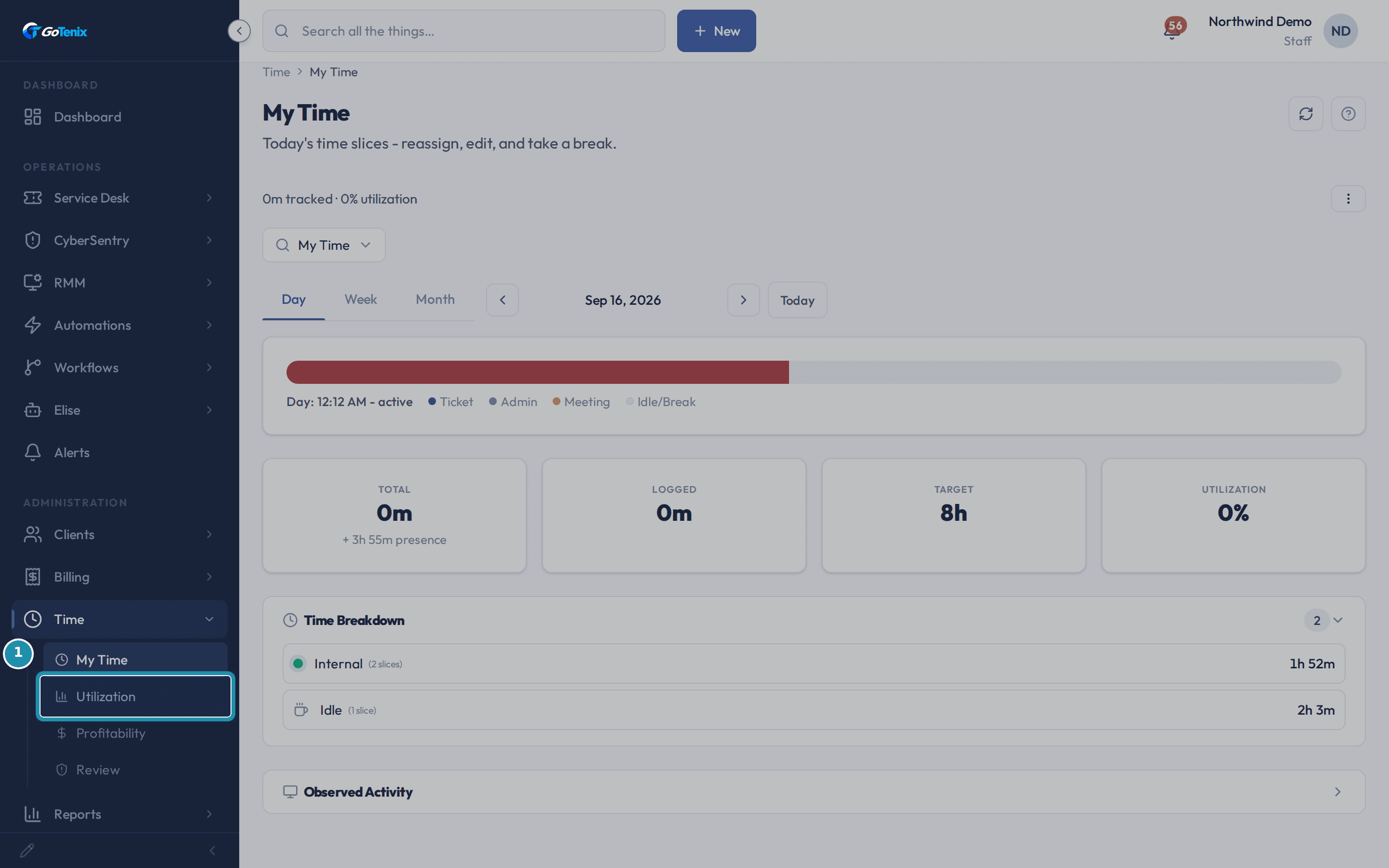Viewport: 1389px width, 868px height.
Task: Expand CyberSentry menu
Action: click(x=120, y=240)
